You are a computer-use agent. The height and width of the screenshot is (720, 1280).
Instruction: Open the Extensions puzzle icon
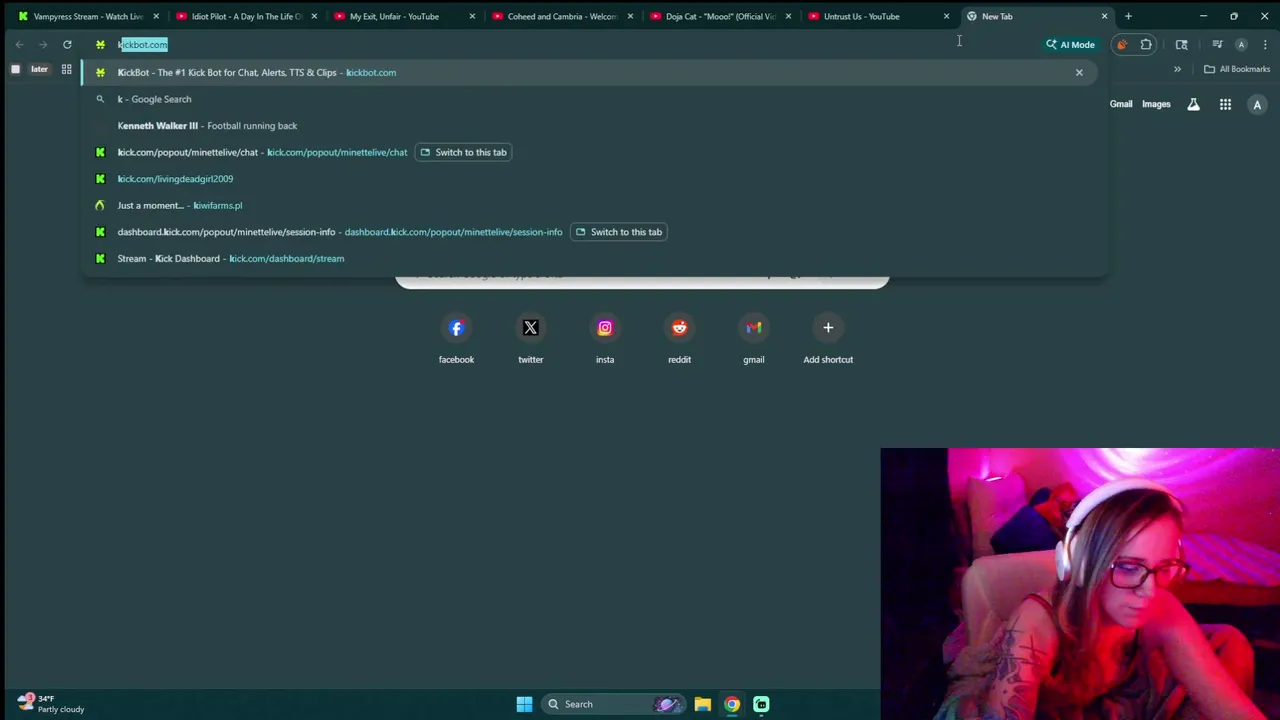1146,44
